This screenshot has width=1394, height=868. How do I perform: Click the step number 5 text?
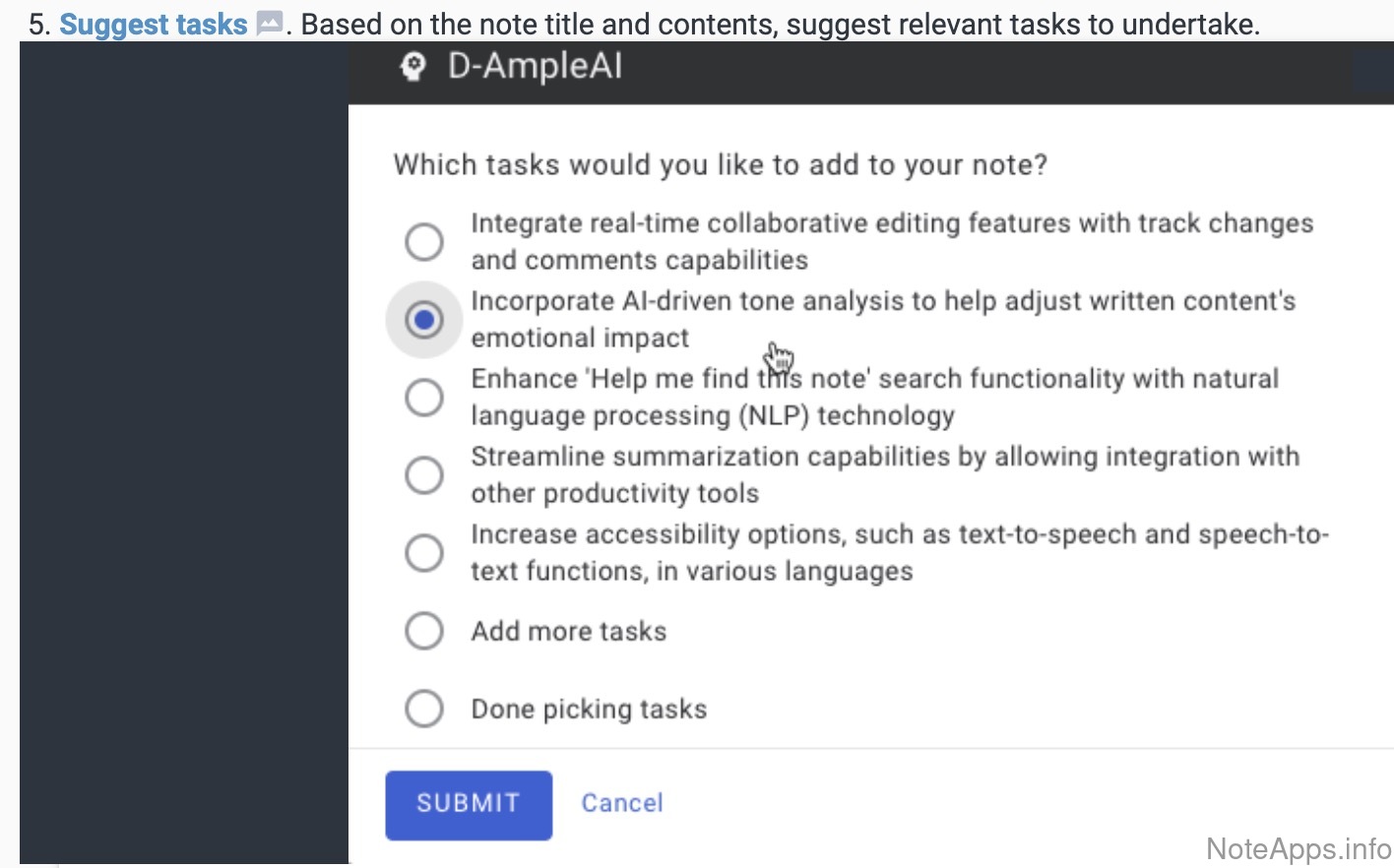[x=38, y=24]
